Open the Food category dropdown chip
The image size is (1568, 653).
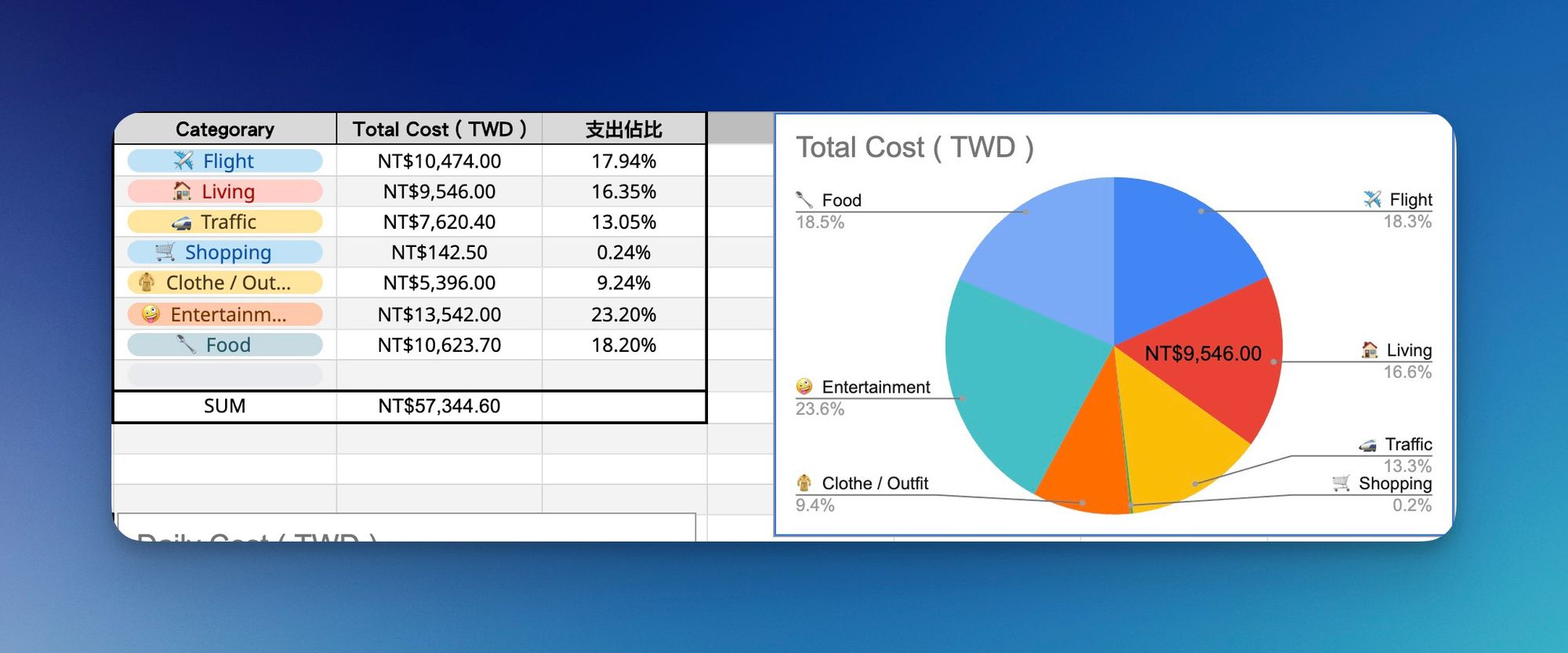coord(225,345)
